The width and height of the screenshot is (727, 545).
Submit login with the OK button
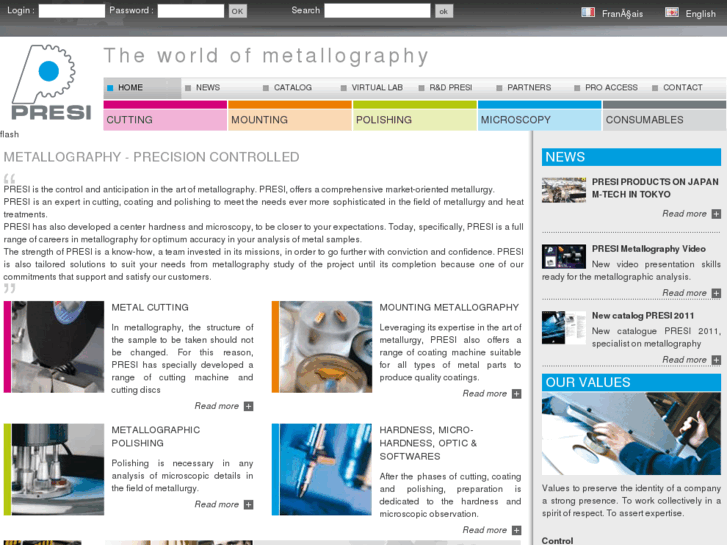coord(237,11)
